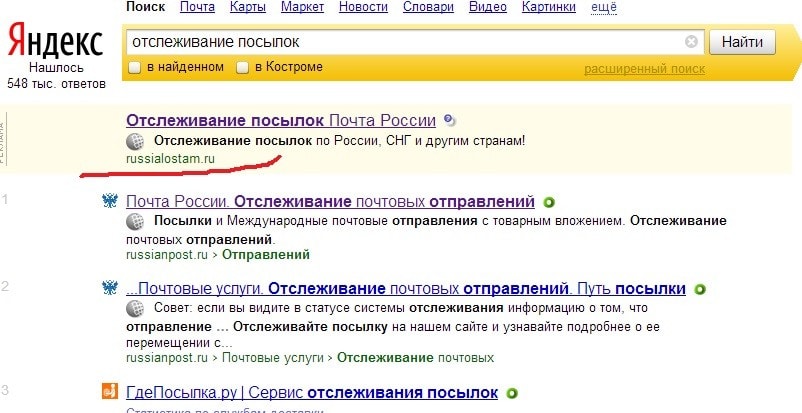Screen dimensions: 802x413
Task: Open 'Почтовые услуги. Отслеживание... Путь посылки' result
Action: 406,289
